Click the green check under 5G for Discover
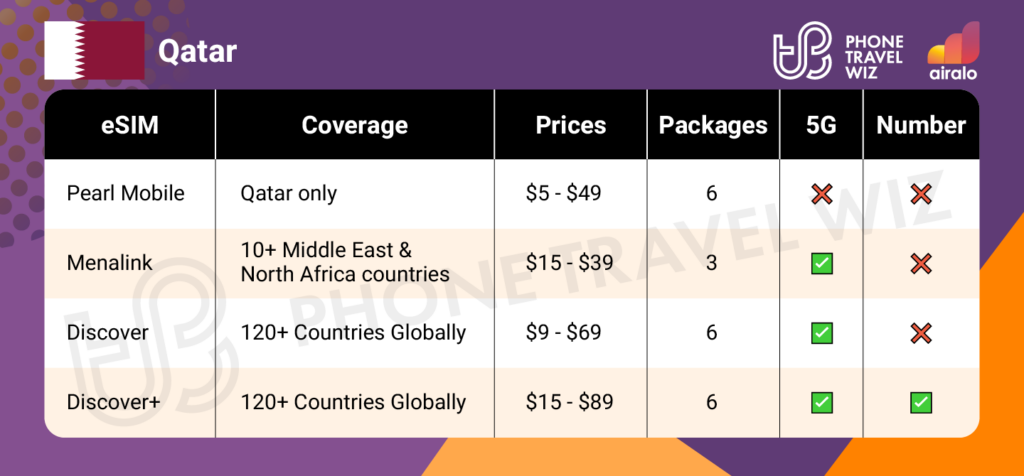Viewport: 1024px width, 476px height. (x=822, y=332)
